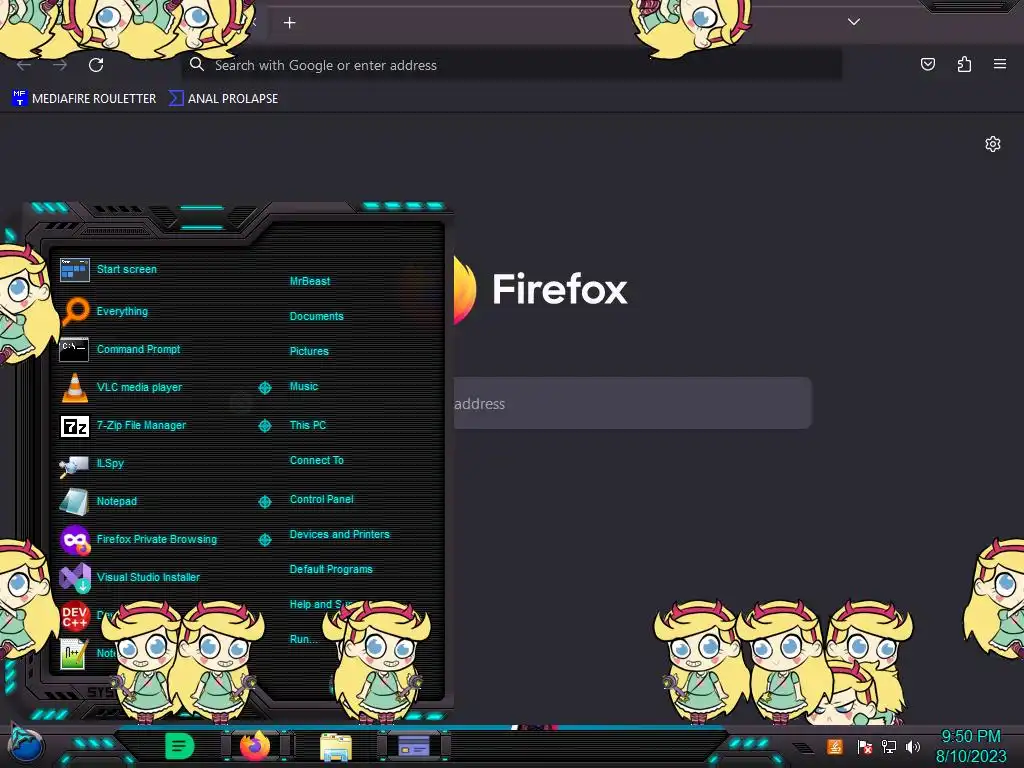Open a new Firefox tab
This screenshot has height=768, width=1024.
289,23
